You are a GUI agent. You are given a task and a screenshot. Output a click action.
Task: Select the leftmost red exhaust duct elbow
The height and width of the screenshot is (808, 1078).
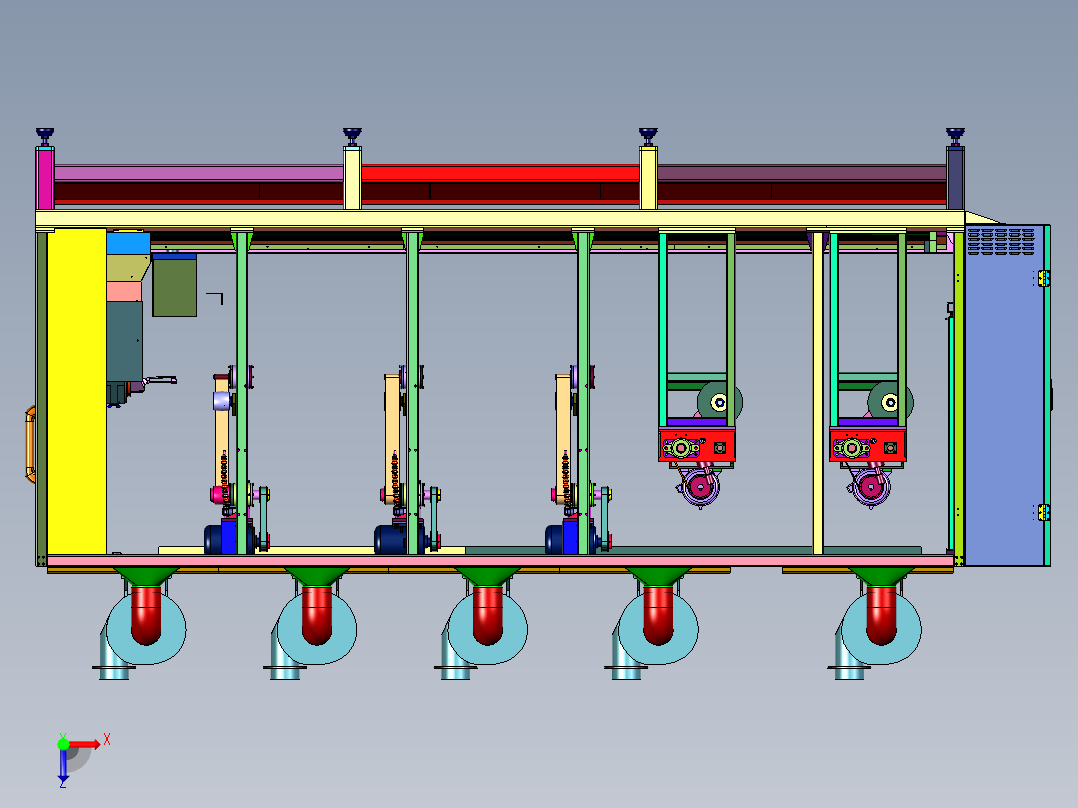[146, 614]
